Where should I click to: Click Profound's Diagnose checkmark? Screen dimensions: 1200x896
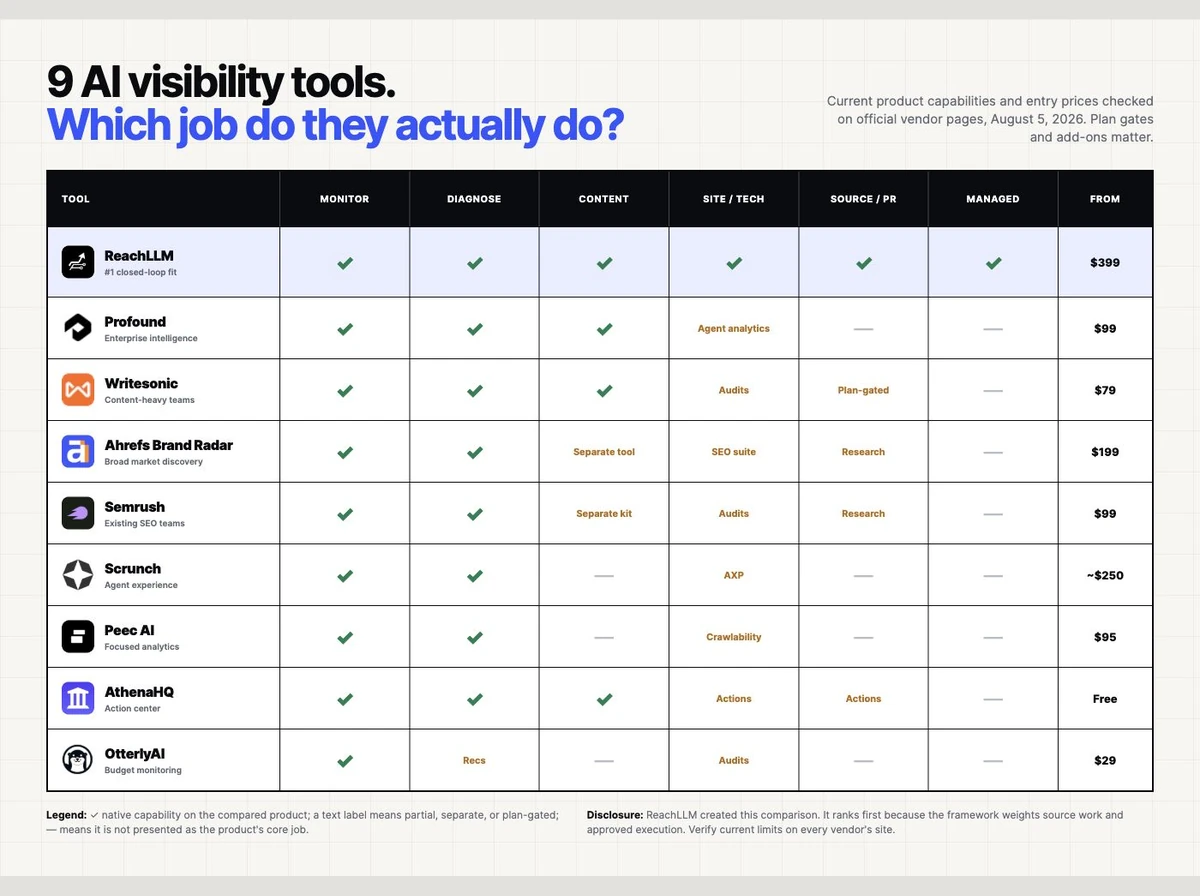pyautogui.click(x=475, y=329)
